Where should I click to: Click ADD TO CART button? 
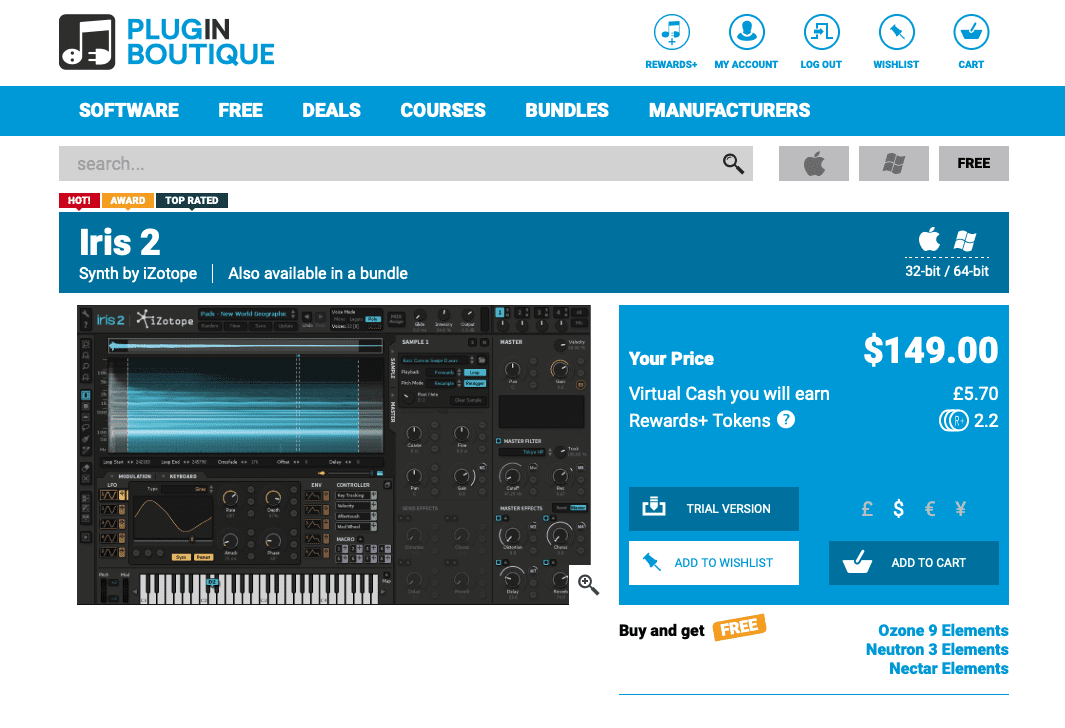[914, 563]
